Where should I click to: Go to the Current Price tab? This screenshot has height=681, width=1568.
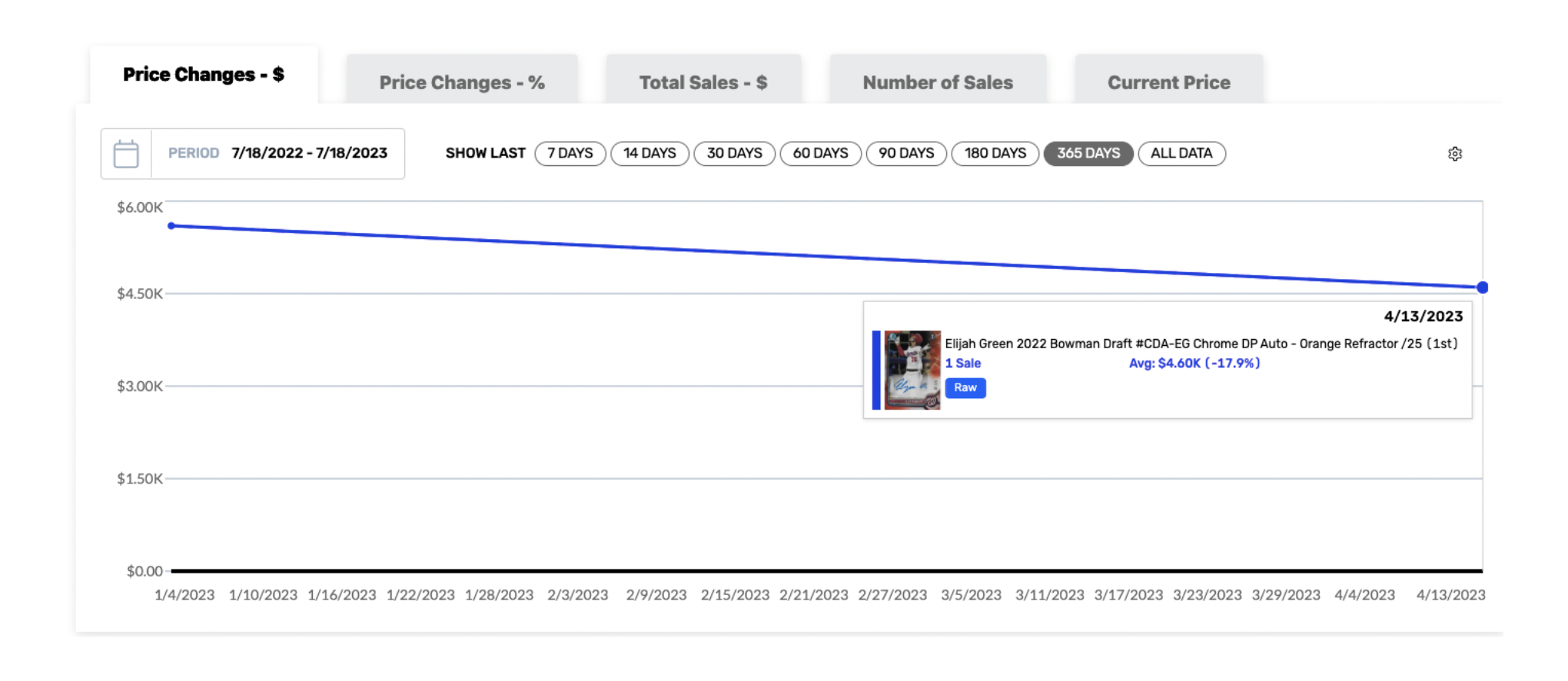click(x=1168, y=82)
